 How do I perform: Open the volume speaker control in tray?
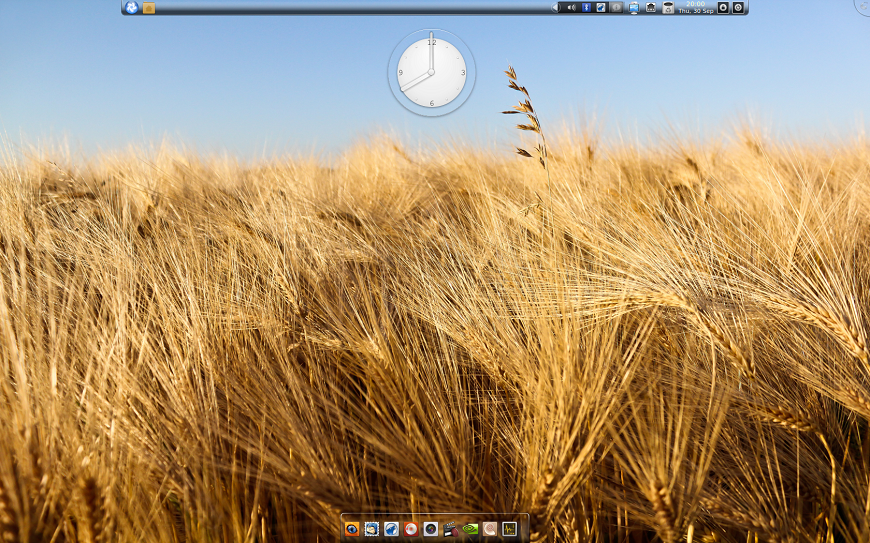571,7
